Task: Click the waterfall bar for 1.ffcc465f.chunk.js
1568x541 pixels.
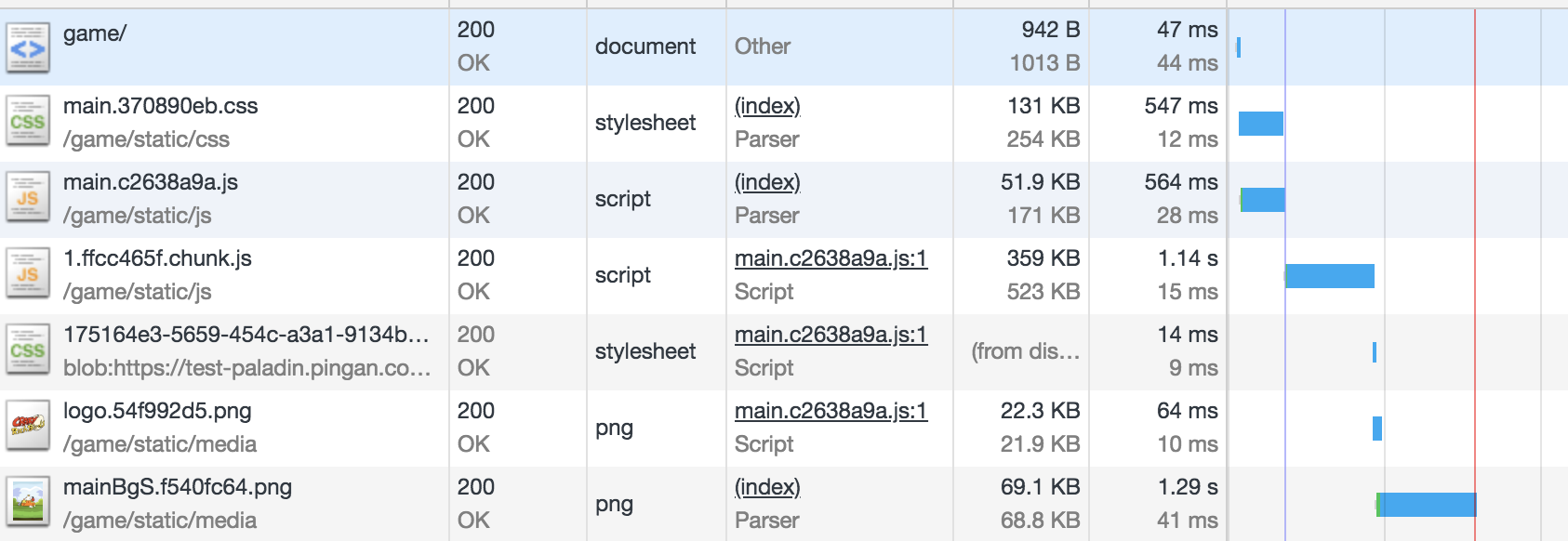Action: pos(1329,276)
